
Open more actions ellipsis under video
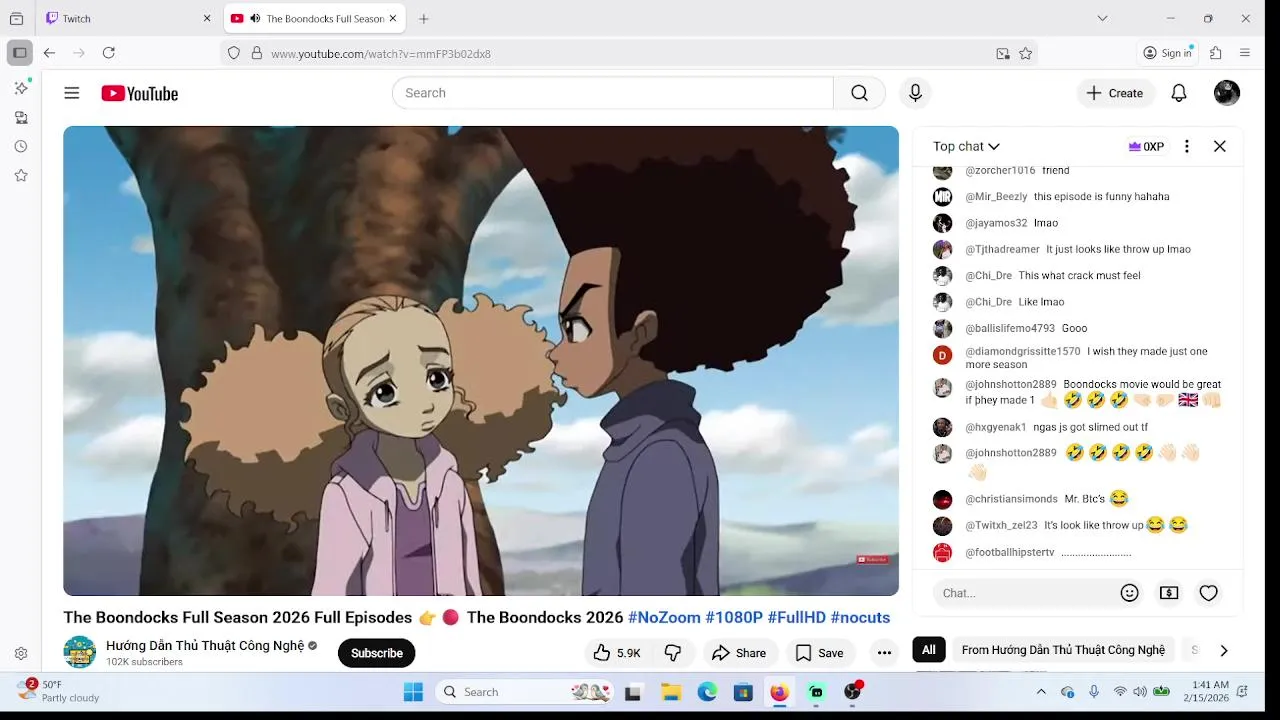[x=884, y=653]
